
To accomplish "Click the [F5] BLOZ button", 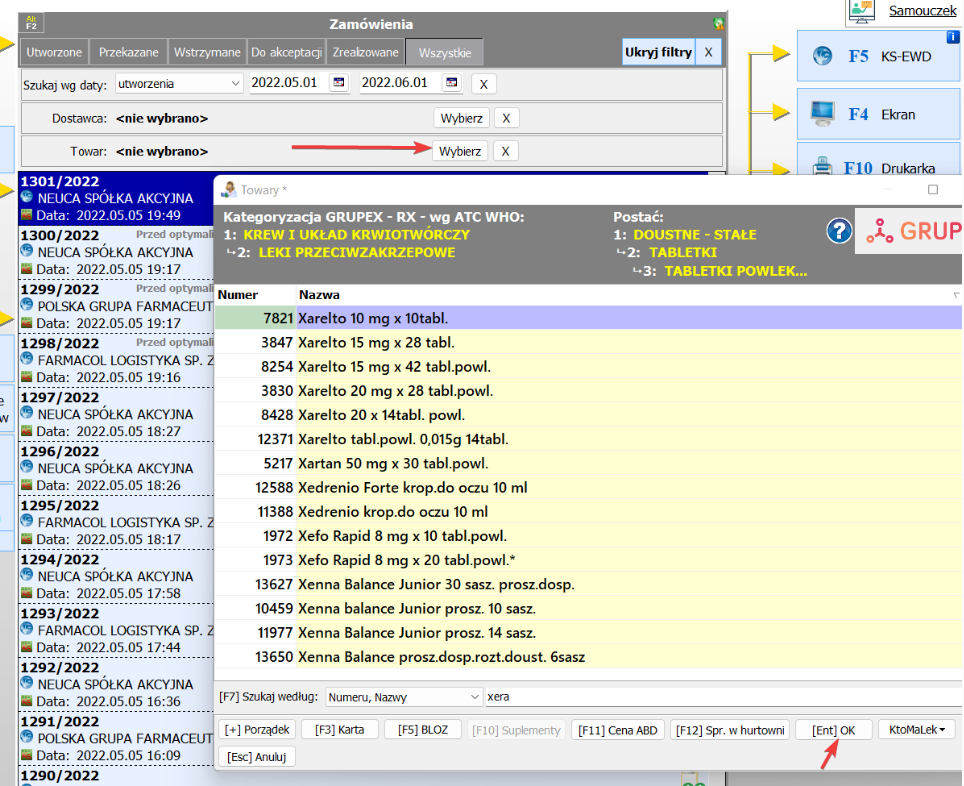I will [x=422, y=730].
